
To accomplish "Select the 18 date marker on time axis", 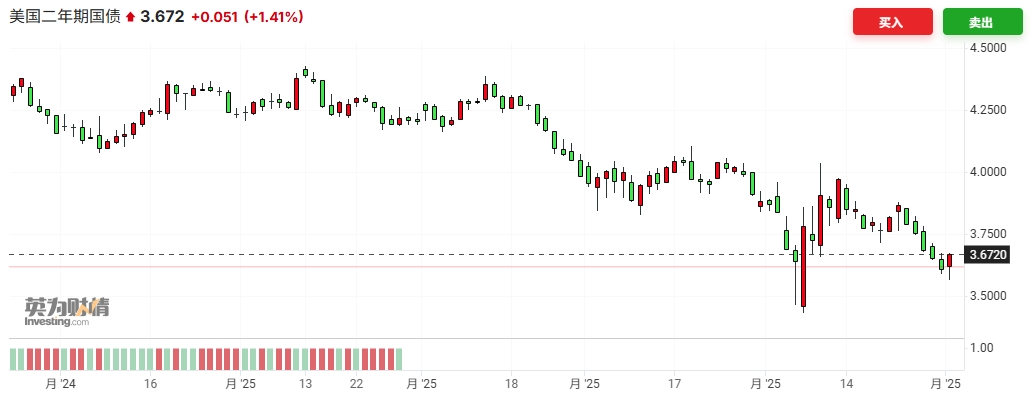I will (511, 383).
